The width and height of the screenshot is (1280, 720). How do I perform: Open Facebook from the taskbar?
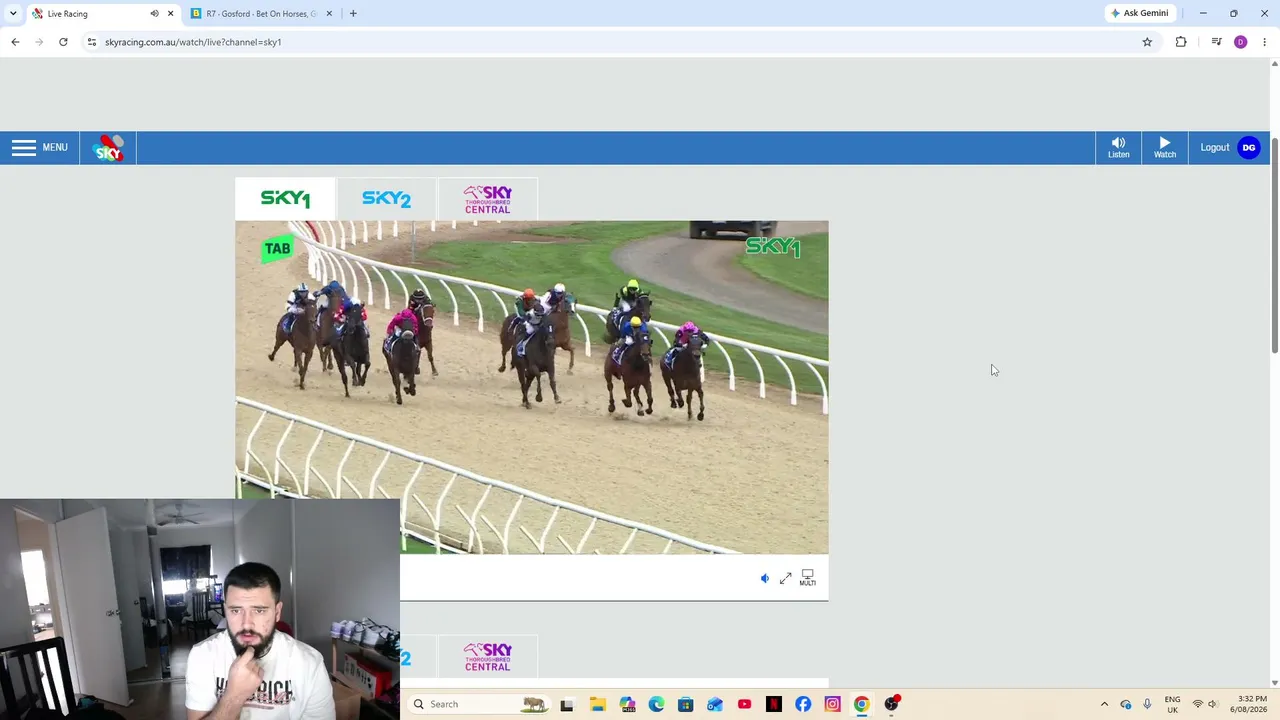(x=803, y=704)
